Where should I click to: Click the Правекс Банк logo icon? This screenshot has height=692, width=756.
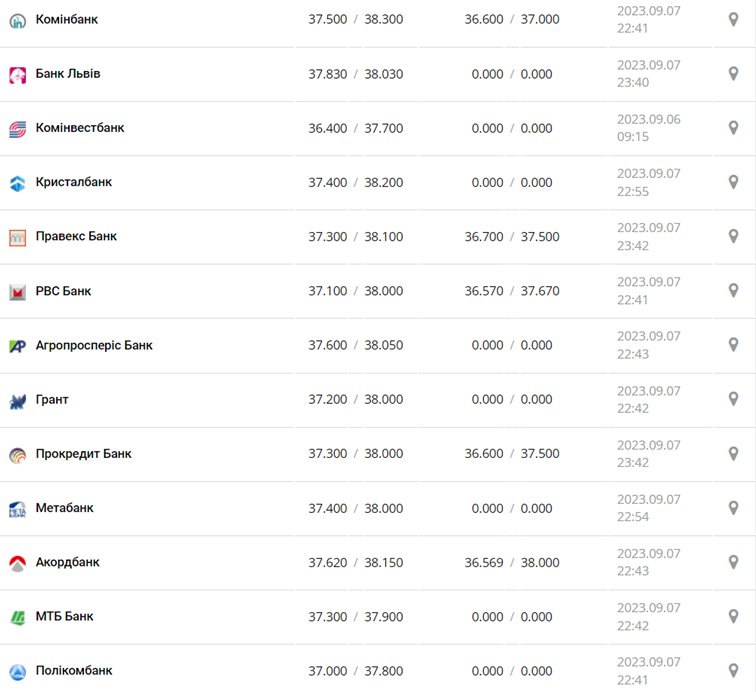pos(17,238)
